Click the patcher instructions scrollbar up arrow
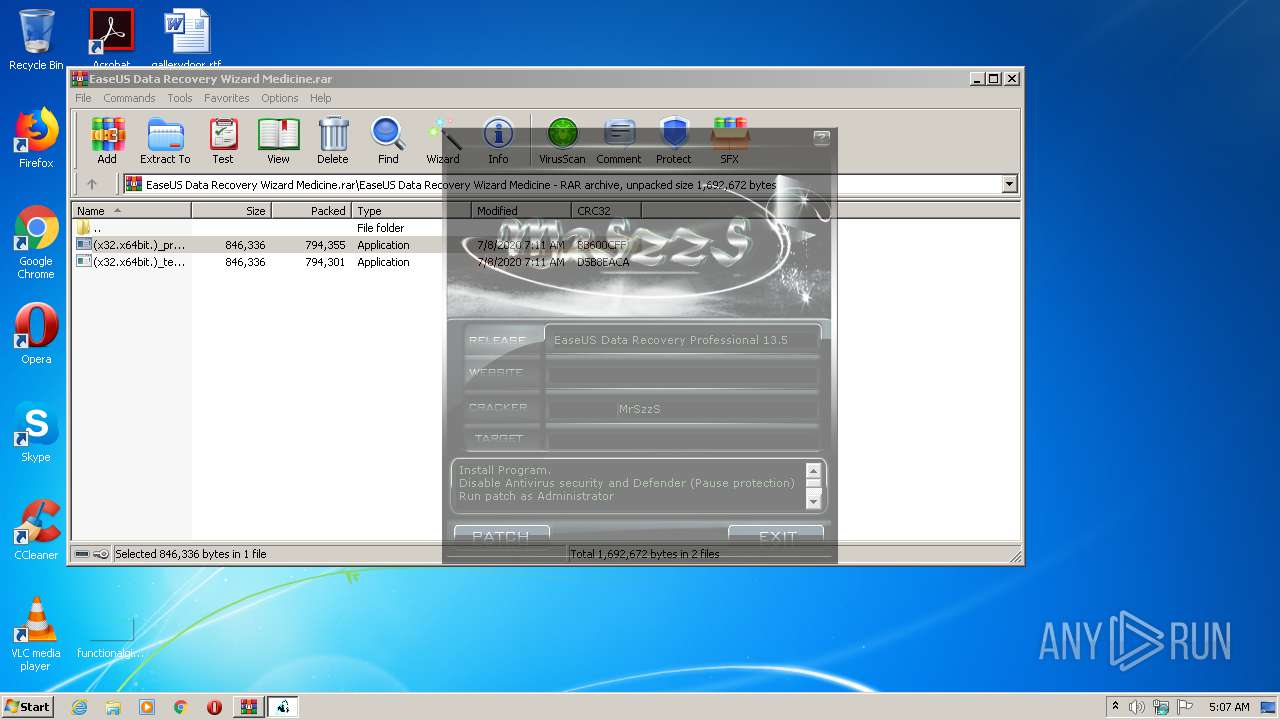This screenshot has height=720, width=1280. [813, 470]
